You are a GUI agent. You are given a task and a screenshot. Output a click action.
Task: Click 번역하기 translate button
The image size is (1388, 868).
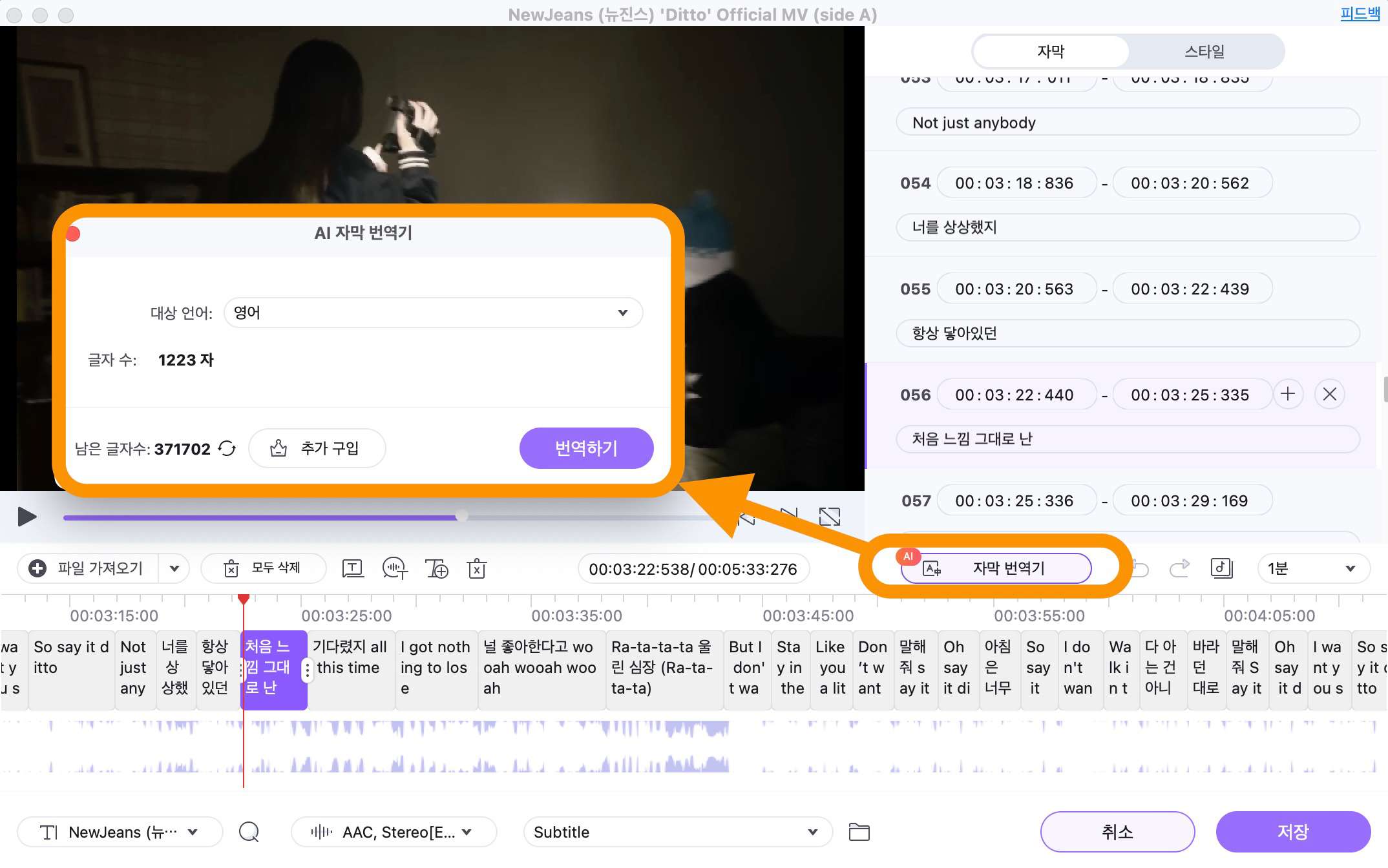click(586, 448)
